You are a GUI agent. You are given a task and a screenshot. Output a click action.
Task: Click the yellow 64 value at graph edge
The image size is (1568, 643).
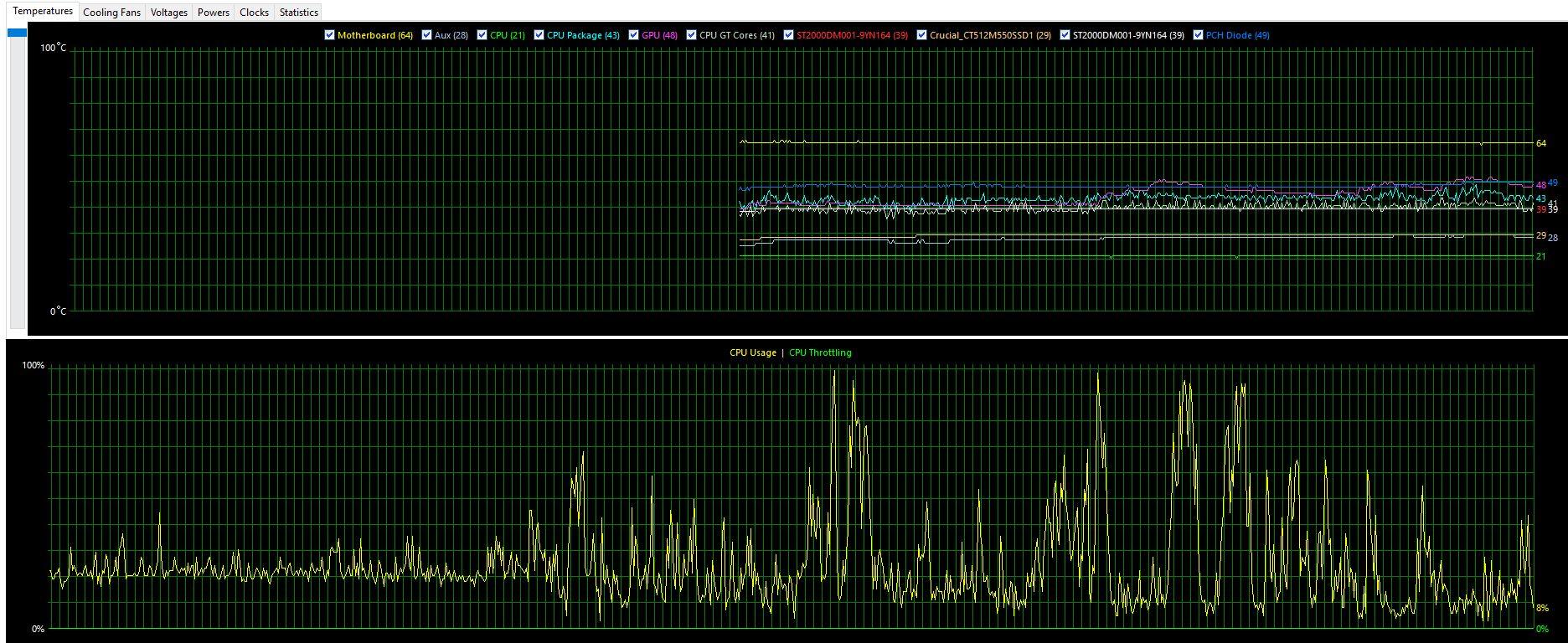tap(1541, 143)
